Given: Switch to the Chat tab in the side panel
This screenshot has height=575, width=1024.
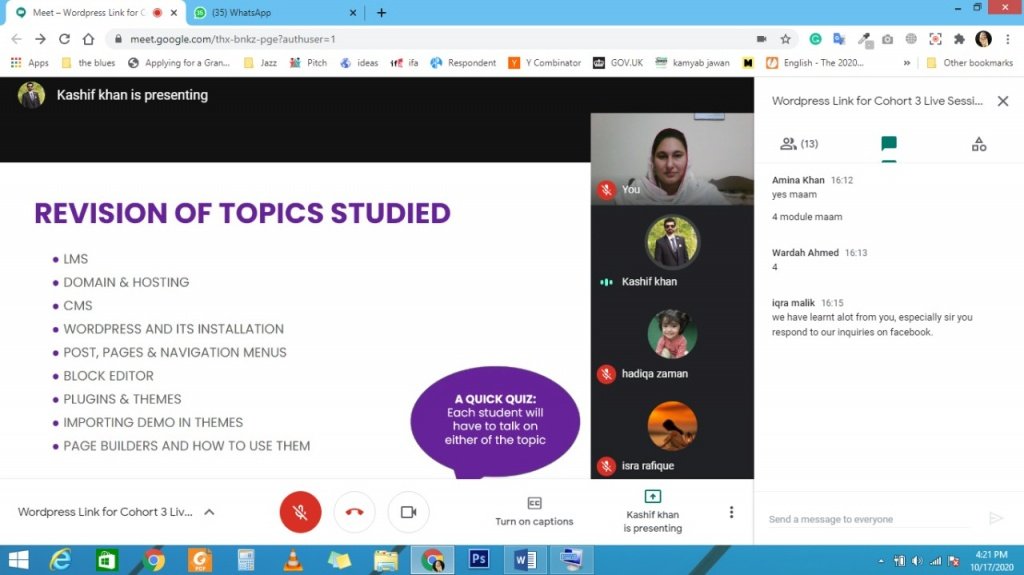Looking at the screenshot, I should tap(889, 144).
